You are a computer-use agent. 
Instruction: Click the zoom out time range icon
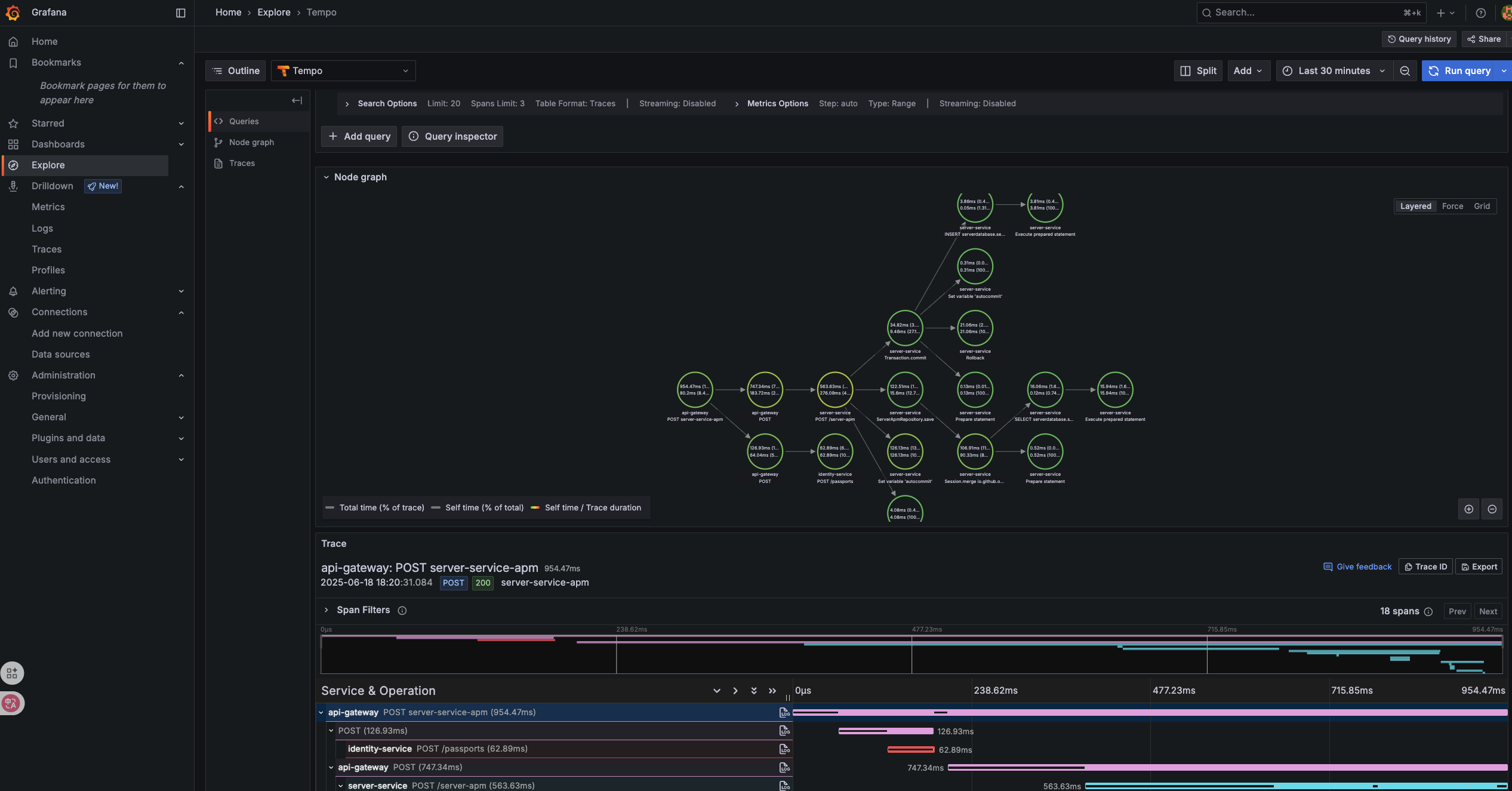pos(1405,71)
